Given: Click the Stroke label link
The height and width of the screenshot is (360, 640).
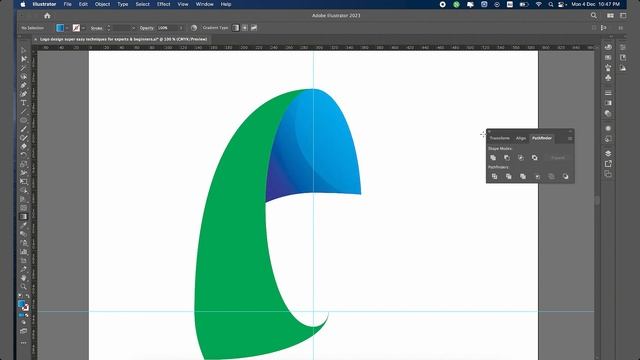Looking at the screenshot, I should pyautogui.click(x=96, y=28).
